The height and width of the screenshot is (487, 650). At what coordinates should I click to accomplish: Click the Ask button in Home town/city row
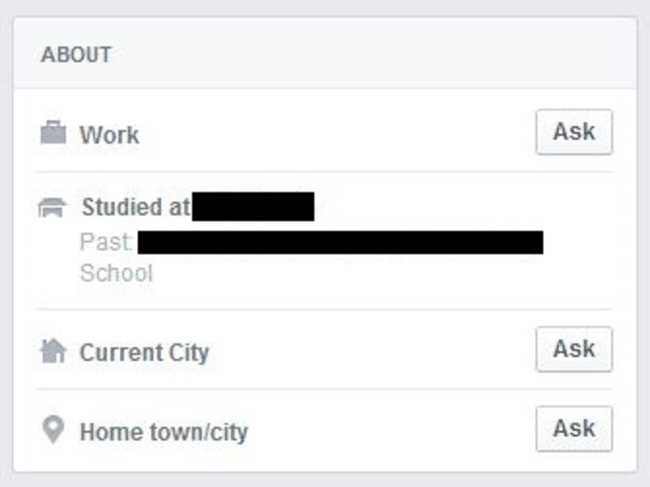pyautogui.click(x=574, y=428)
